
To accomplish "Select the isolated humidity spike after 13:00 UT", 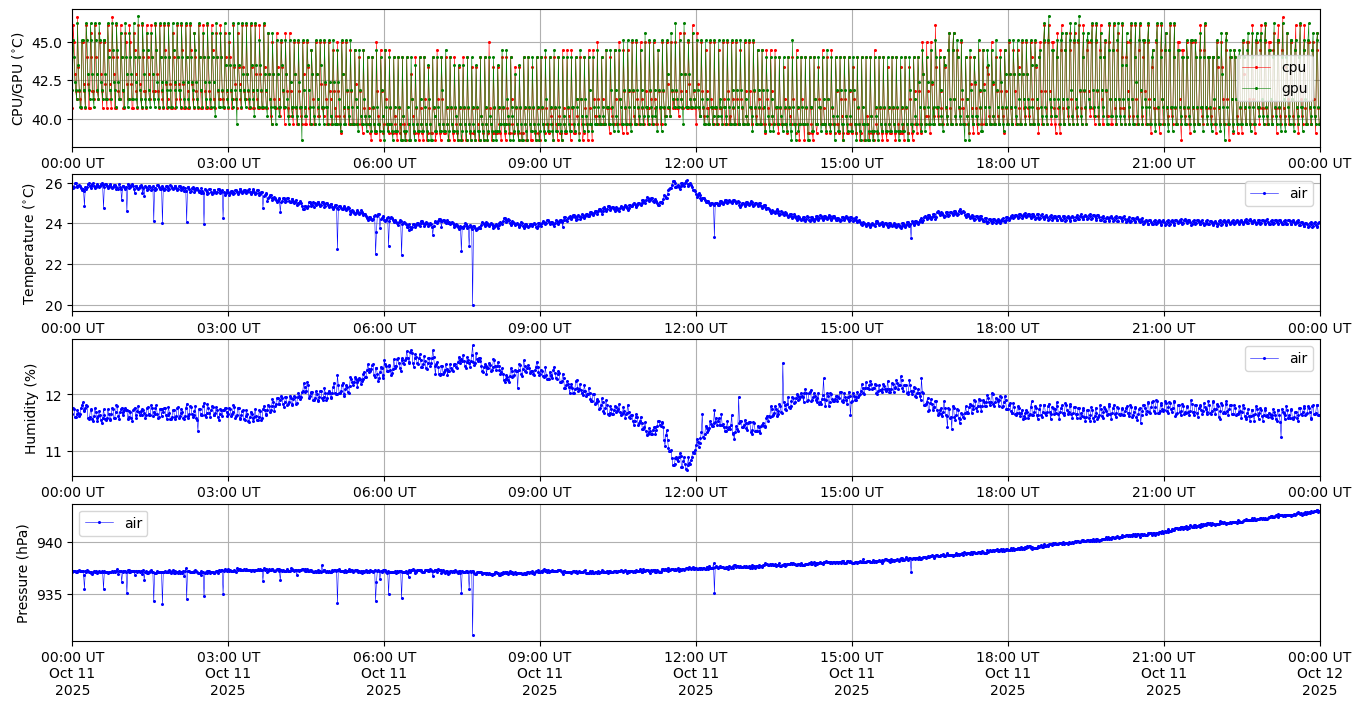I will point(783,363).
